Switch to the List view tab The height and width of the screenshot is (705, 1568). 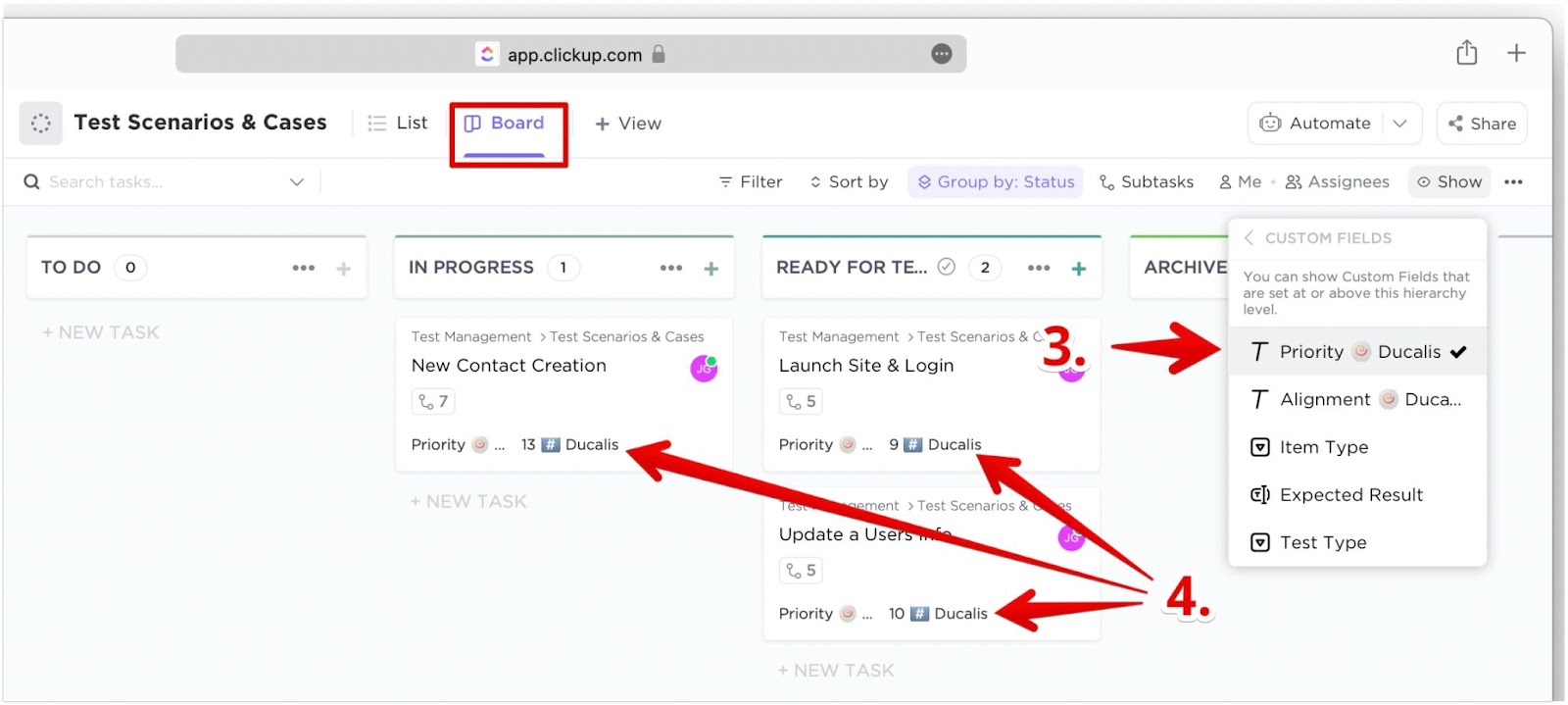398,124
